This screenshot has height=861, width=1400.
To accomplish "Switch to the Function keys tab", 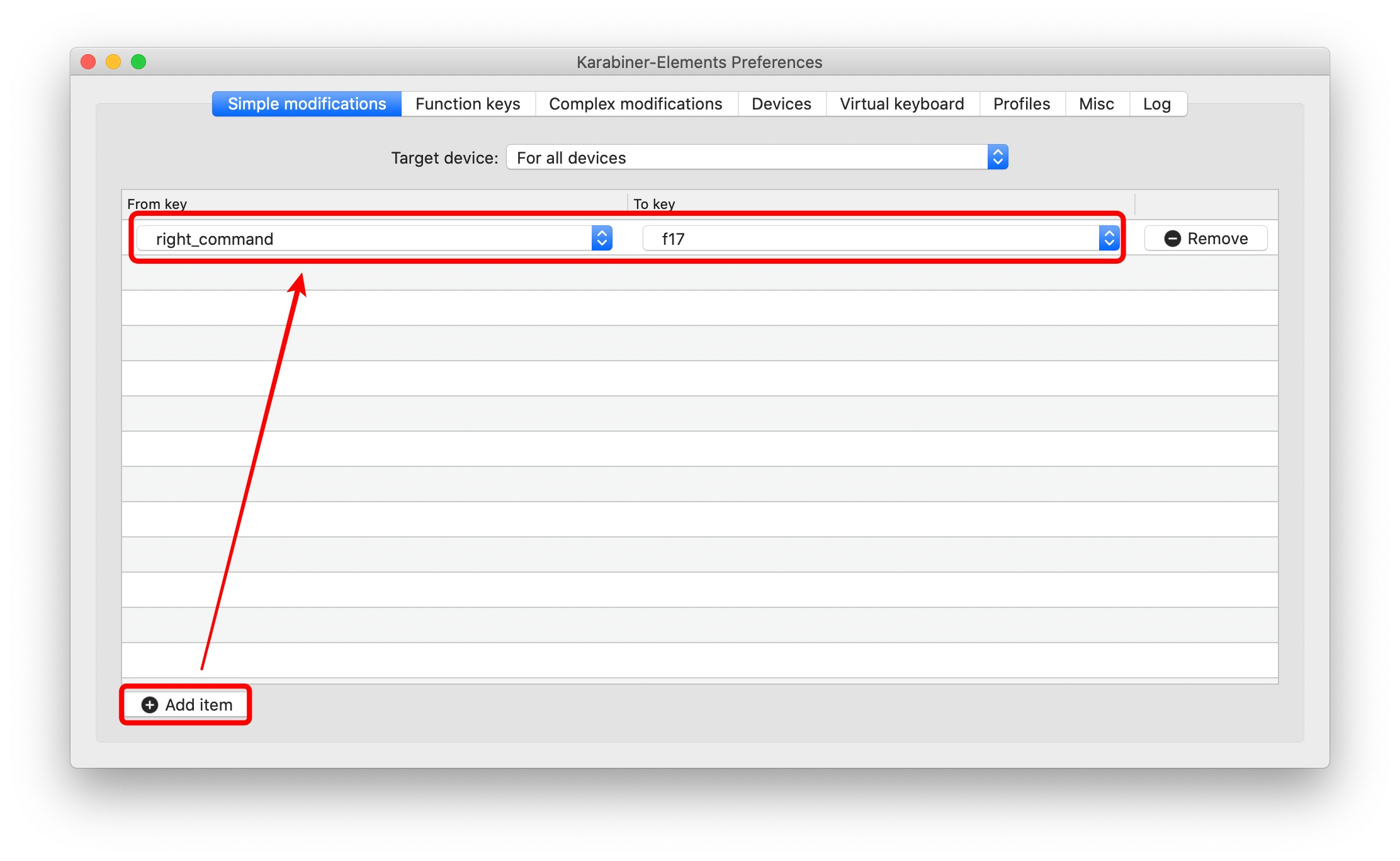I will tap(468, 104).
